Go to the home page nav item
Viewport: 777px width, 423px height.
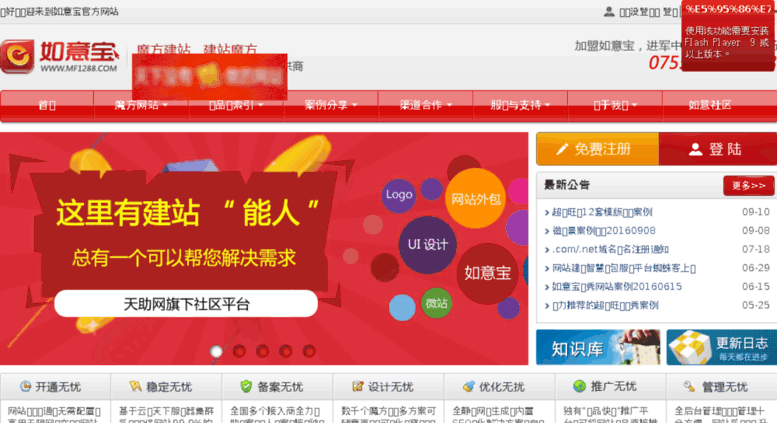[47, 105]
